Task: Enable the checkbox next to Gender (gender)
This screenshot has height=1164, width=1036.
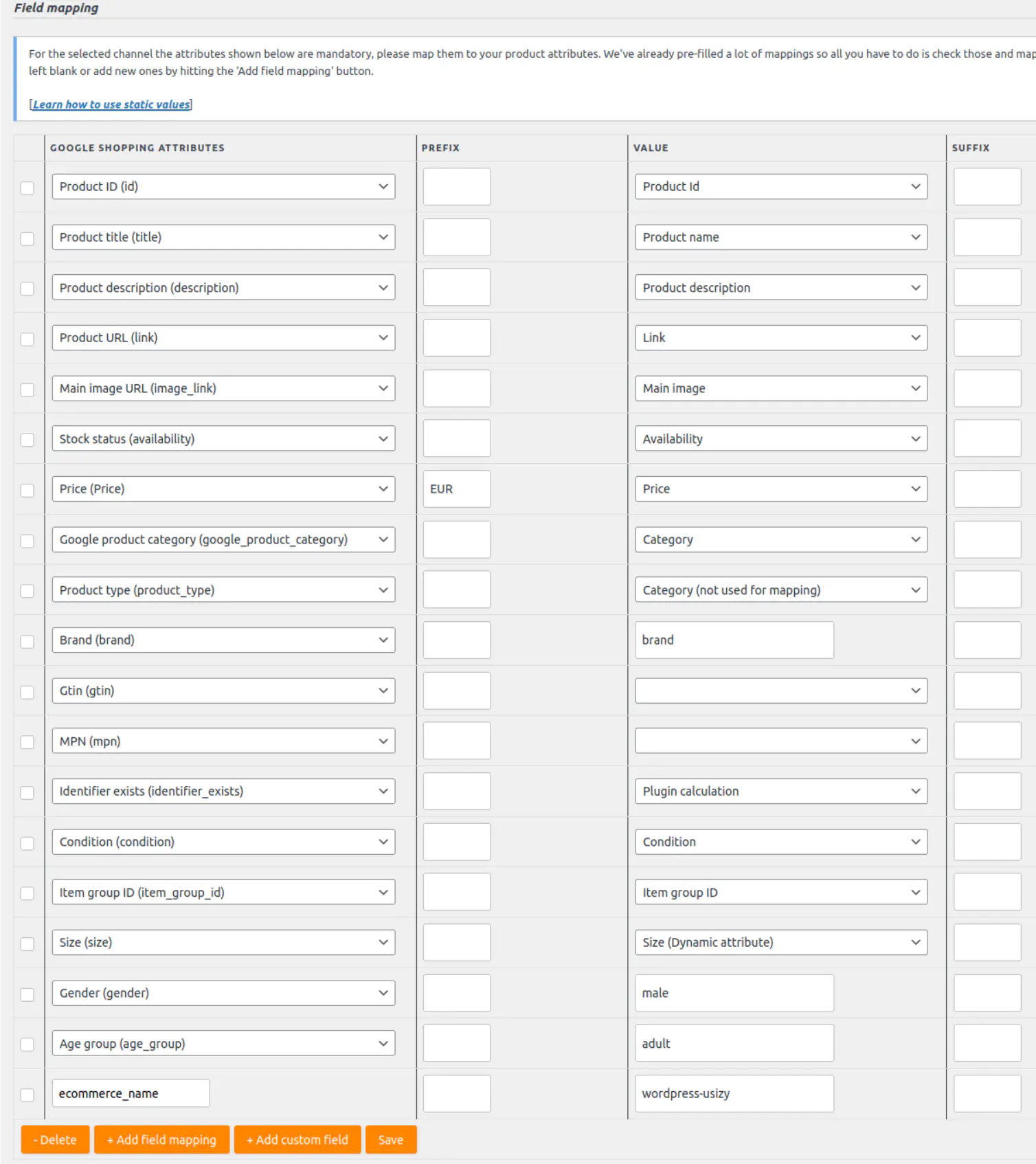Action: 27,994
